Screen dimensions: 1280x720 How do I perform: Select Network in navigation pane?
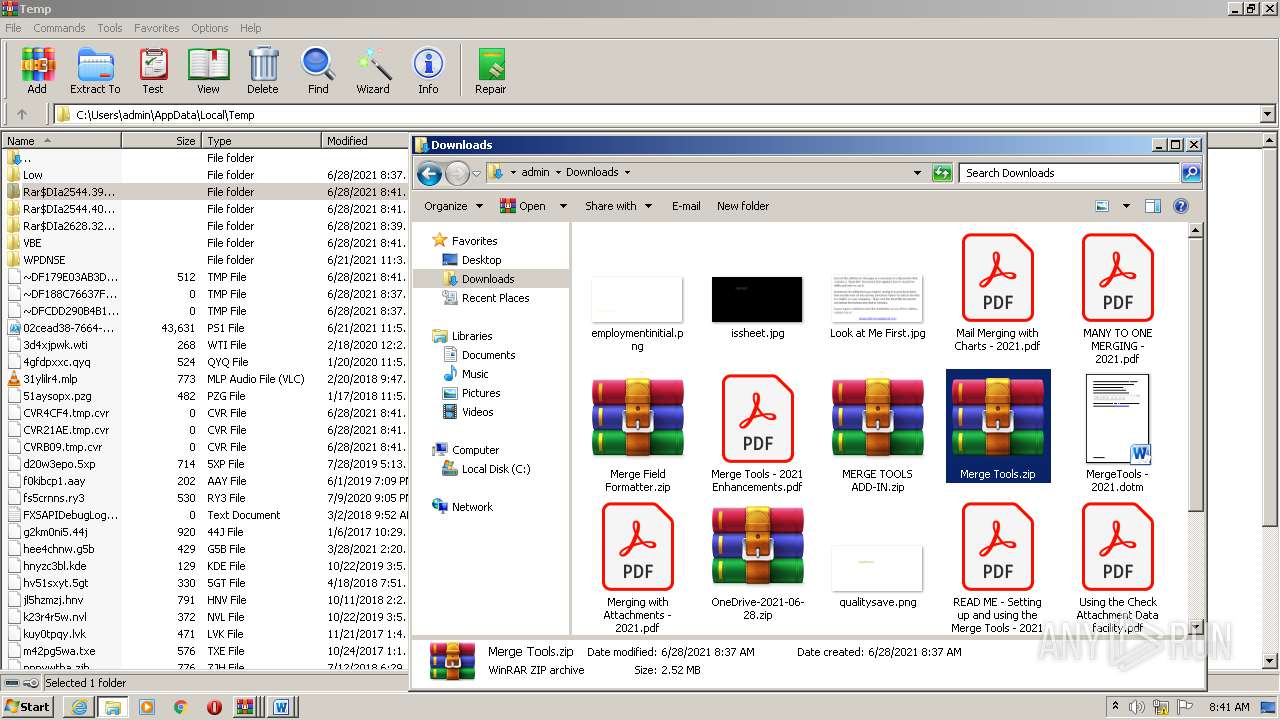pos(472,507)
